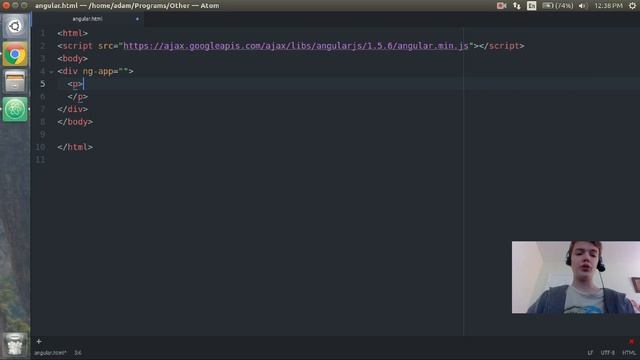
Task: Click the webcam video overlay
Action: coord(576,277)
